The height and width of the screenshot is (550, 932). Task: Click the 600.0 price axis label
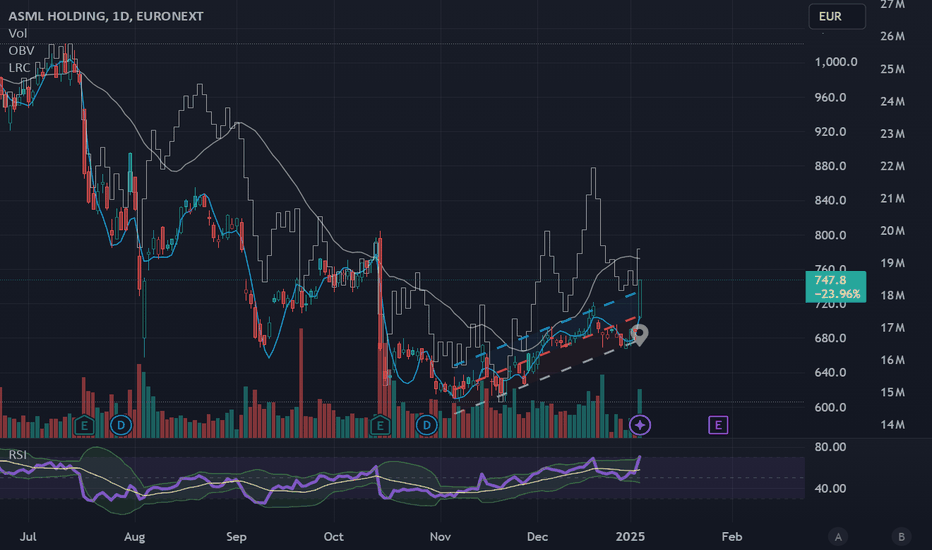coord(830,407)
